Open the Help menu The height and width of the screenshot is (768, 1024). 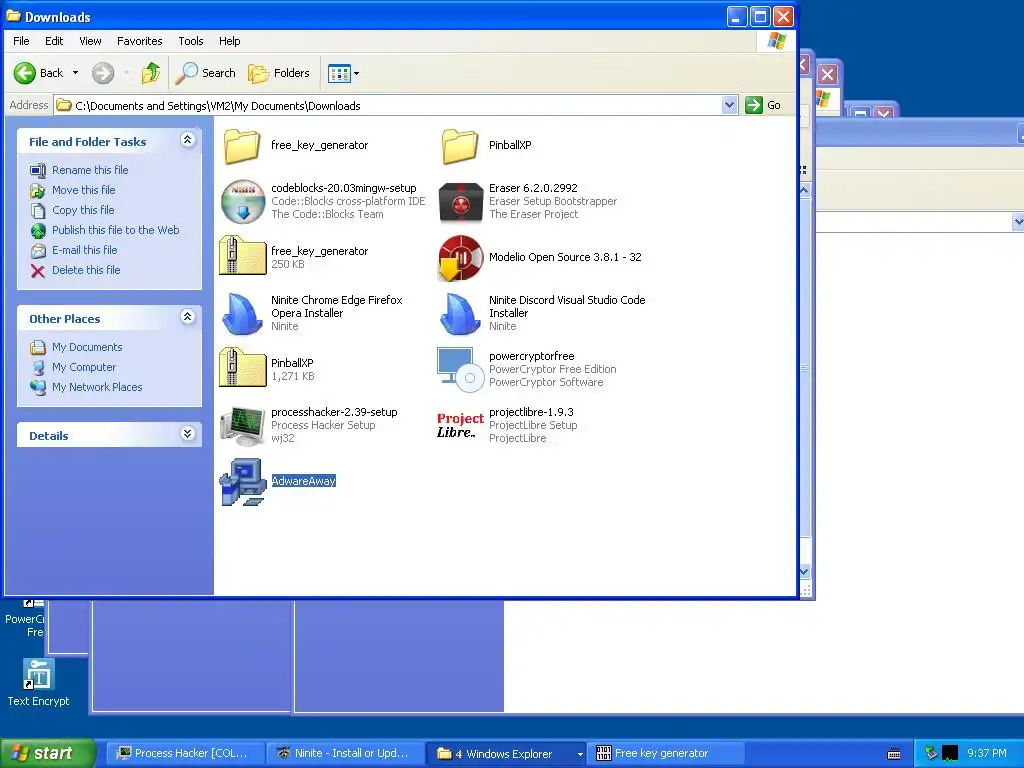click(x=229, y=41)
